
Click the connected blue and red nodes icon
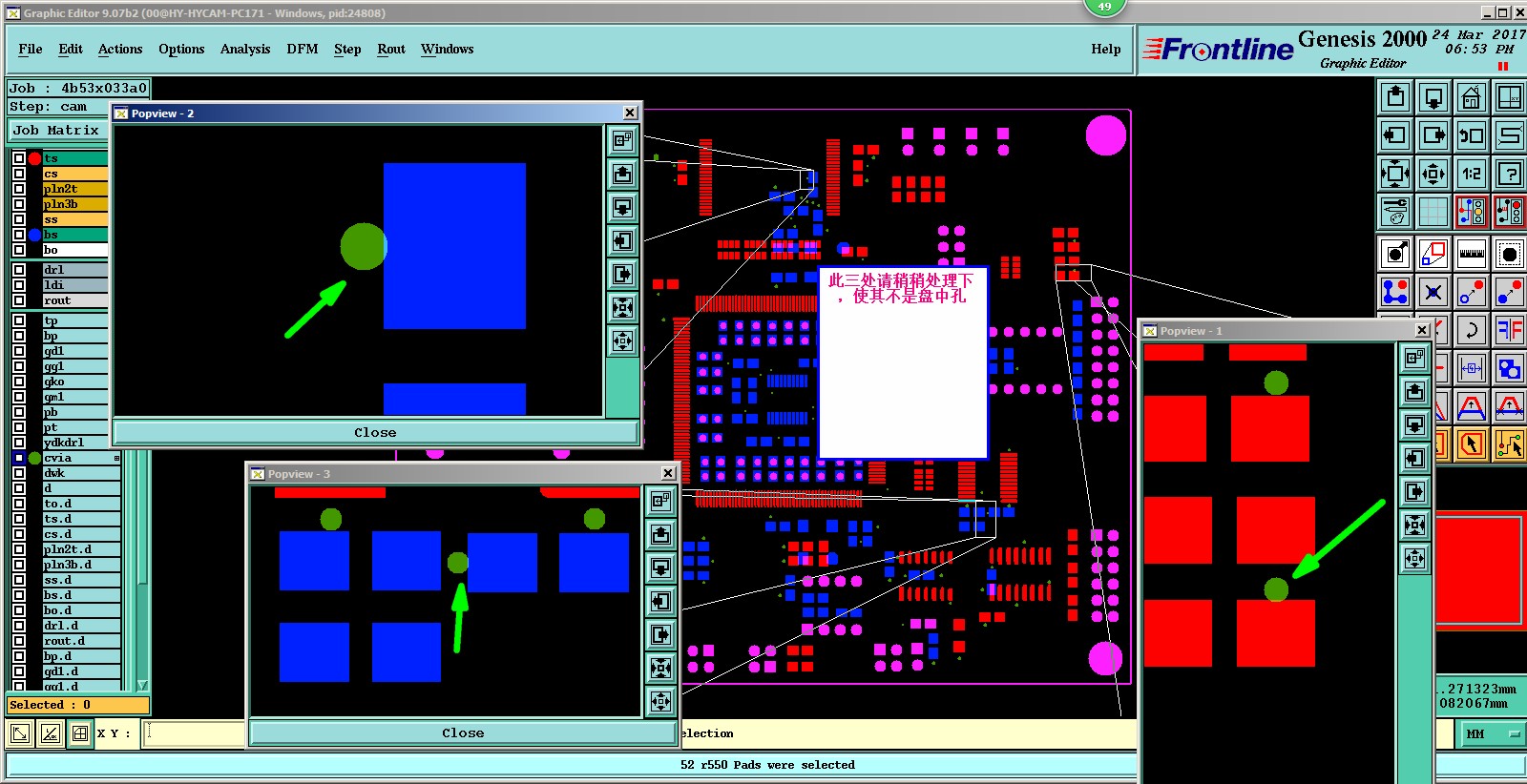coord(1395,292)
